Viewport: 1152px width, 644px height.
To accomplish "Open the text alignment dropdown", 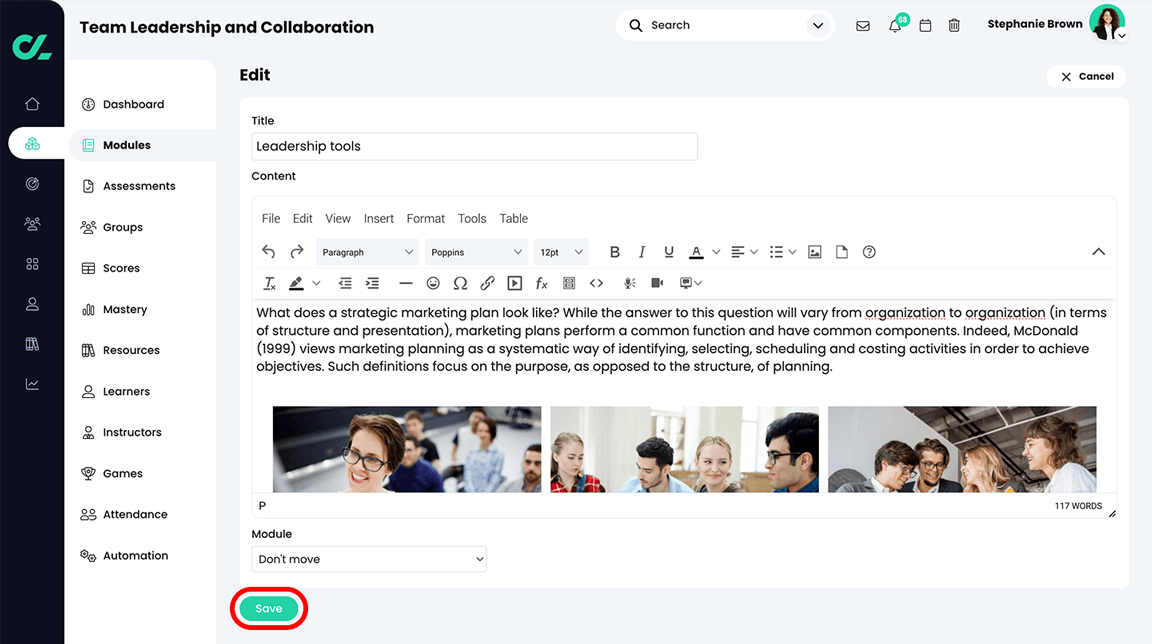I will pyautogui.click(x=744, y=252).
